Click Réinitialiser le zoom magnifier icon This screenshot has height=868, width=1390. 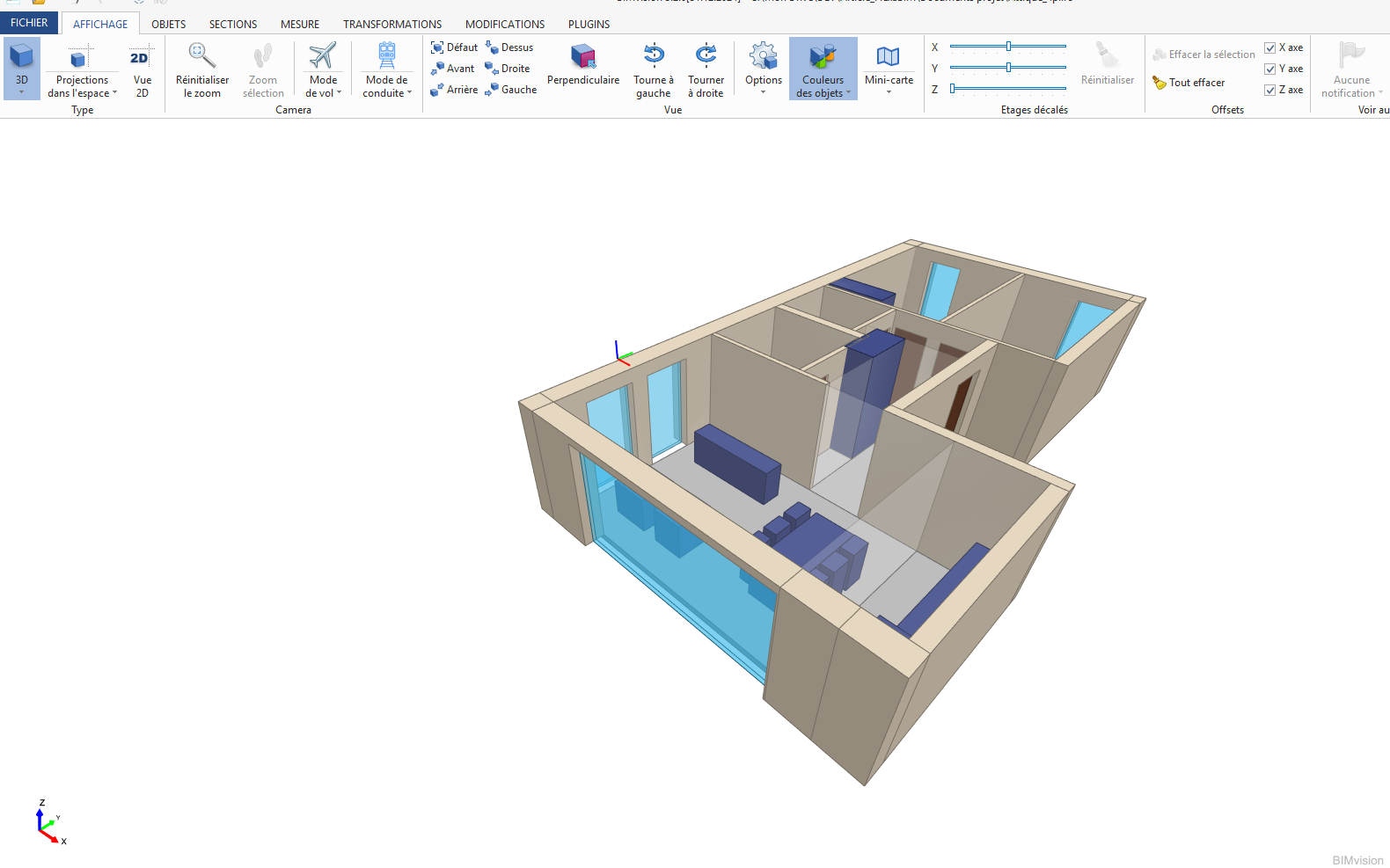201,56
